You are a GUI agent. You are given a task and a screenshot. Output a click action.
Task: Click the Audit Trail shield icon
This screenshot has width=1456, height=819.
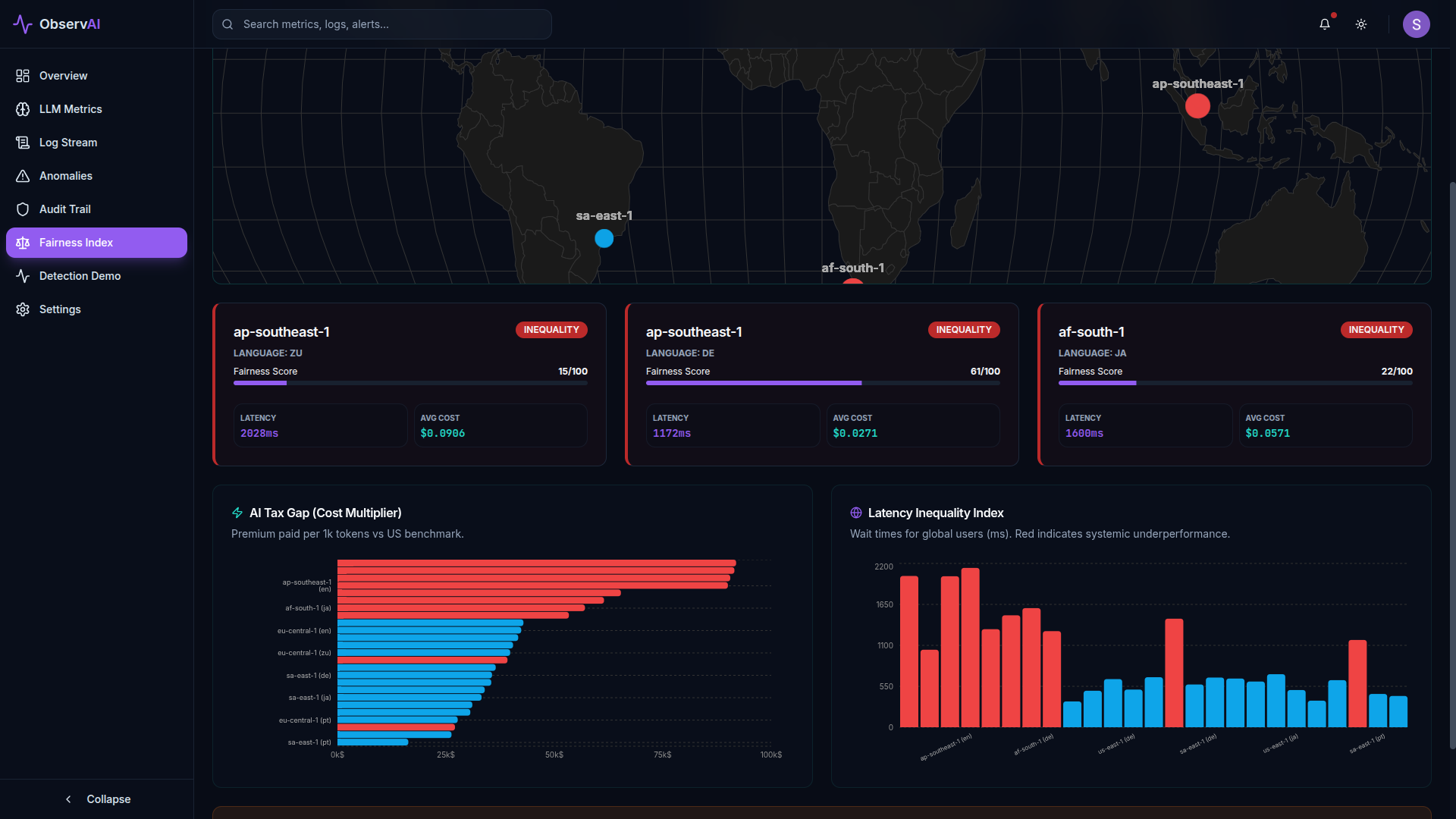23,209
